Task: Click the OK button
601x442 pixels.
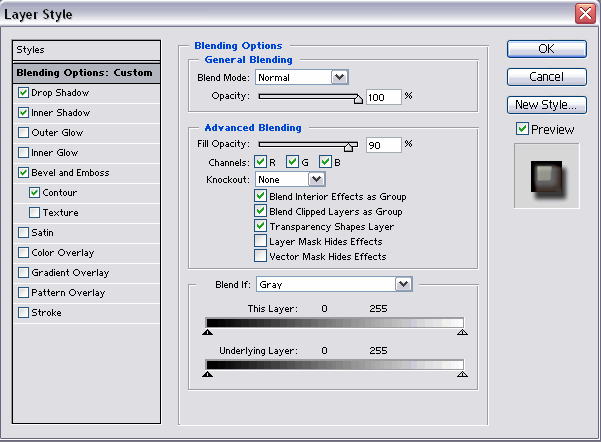Action: coord(547,49)
